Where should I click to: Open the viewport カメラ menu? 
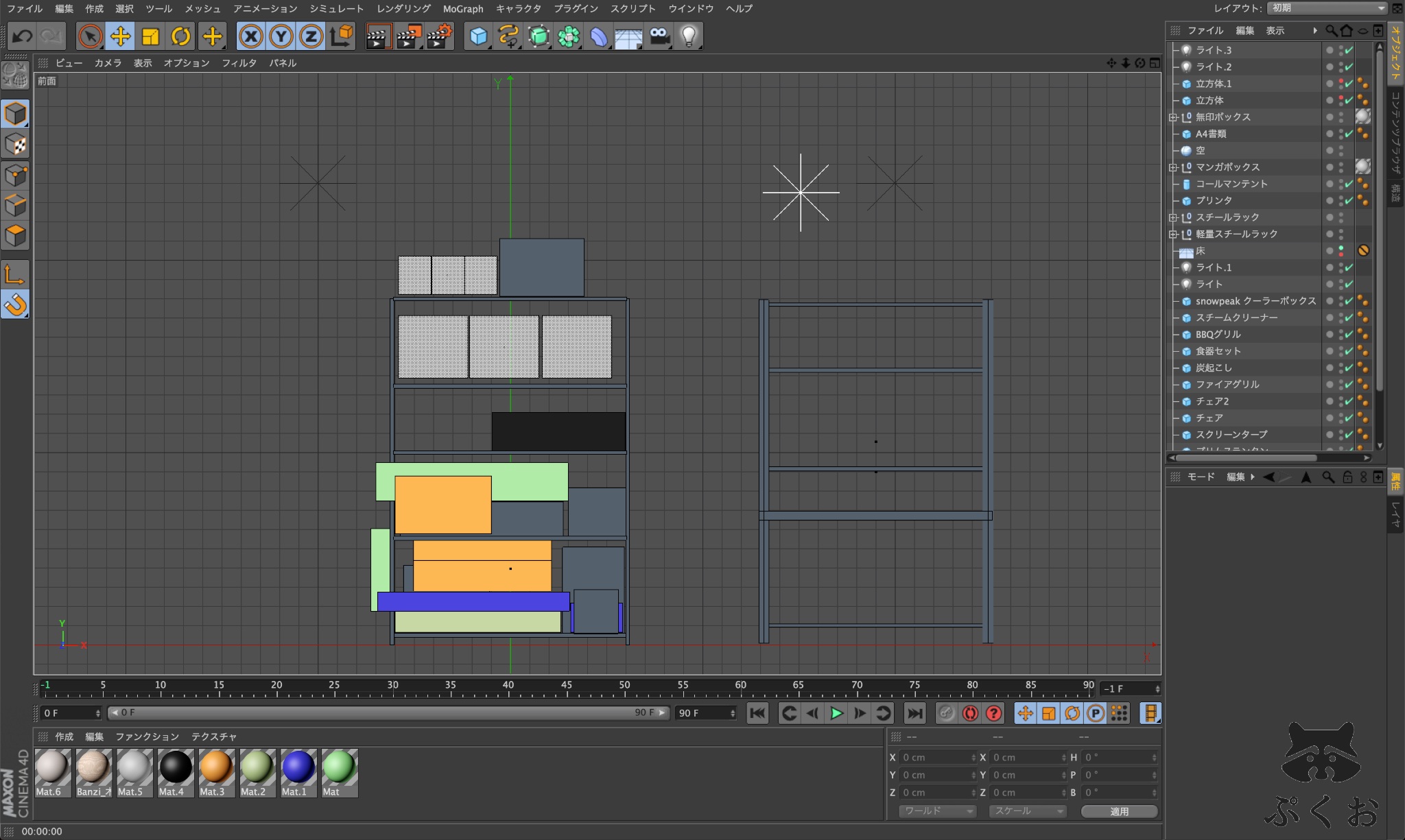108,63
